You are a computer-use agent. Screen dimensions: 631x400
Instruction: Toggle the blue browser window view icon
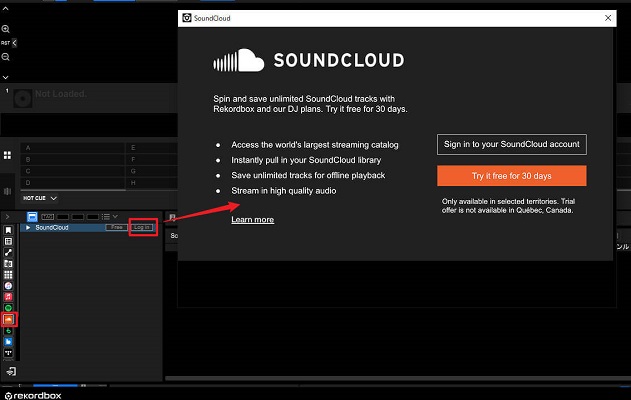pos(32,216)
